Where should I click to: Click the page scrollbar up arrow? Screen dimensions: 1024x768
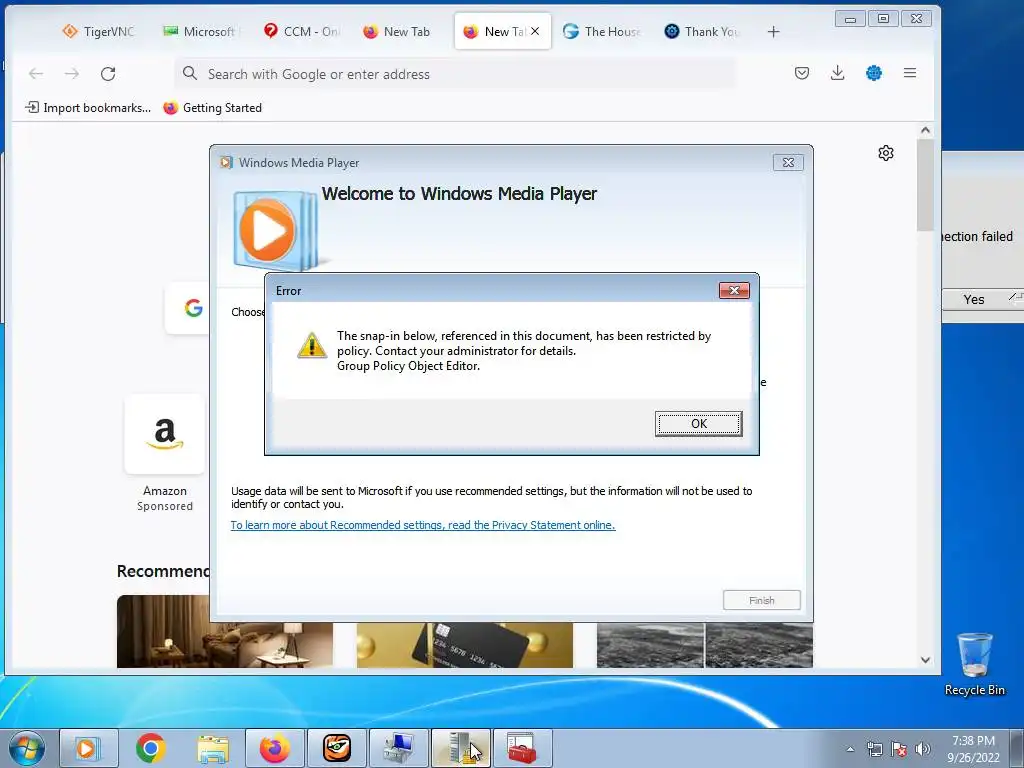coord(925,131)
